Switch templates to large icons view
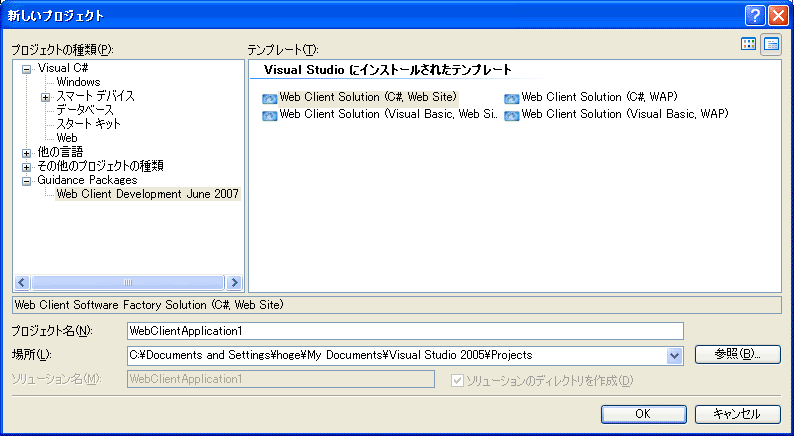This screenshot has height=436, width=794. tap(748, 44)
